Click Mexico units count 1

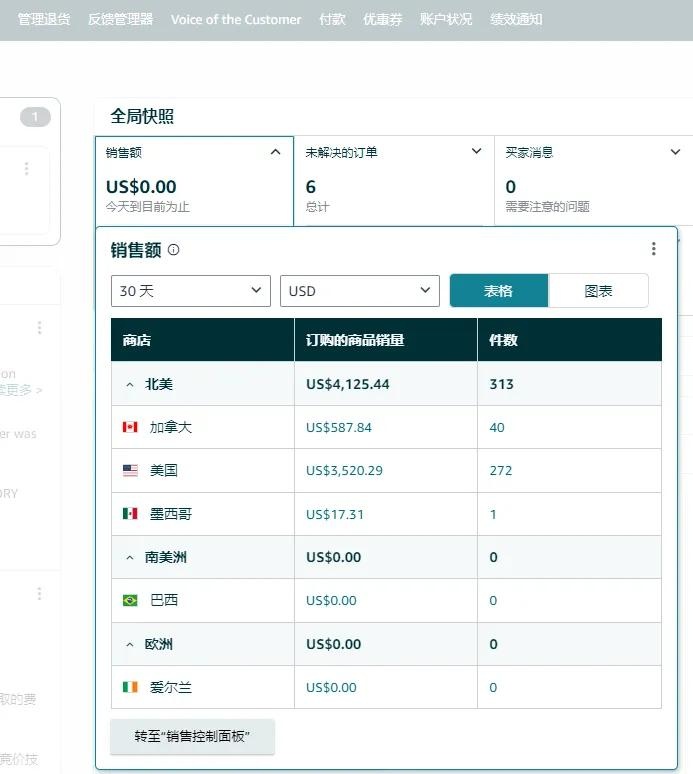493,514
